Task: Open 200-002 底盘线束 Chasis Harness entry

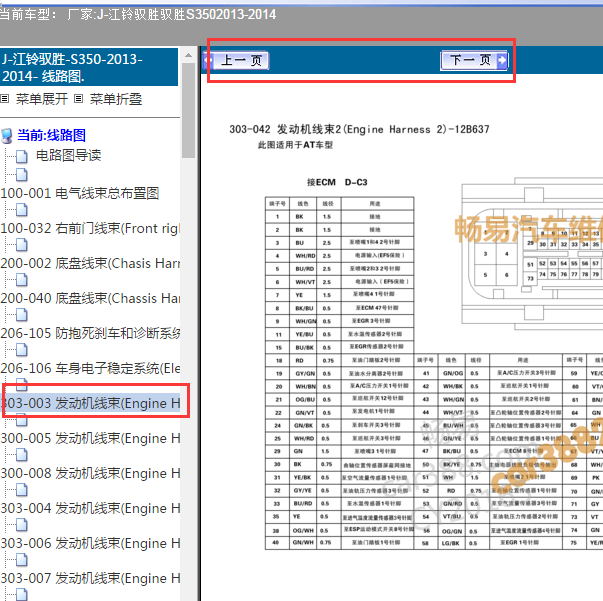Action: click(90, 263)
